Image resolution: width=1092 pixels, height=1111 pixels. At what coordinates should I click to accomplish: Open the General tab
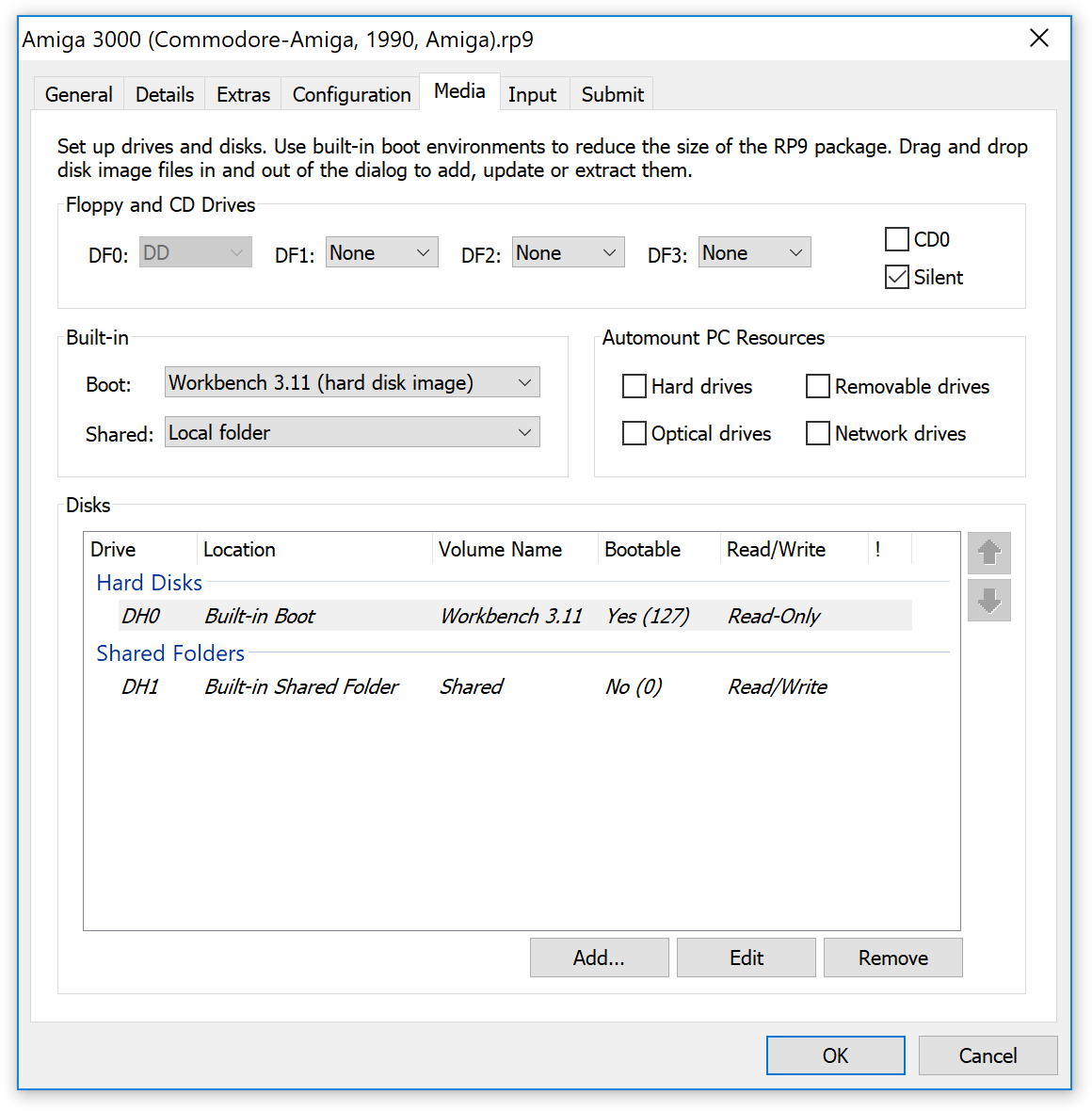pos(78,94)
